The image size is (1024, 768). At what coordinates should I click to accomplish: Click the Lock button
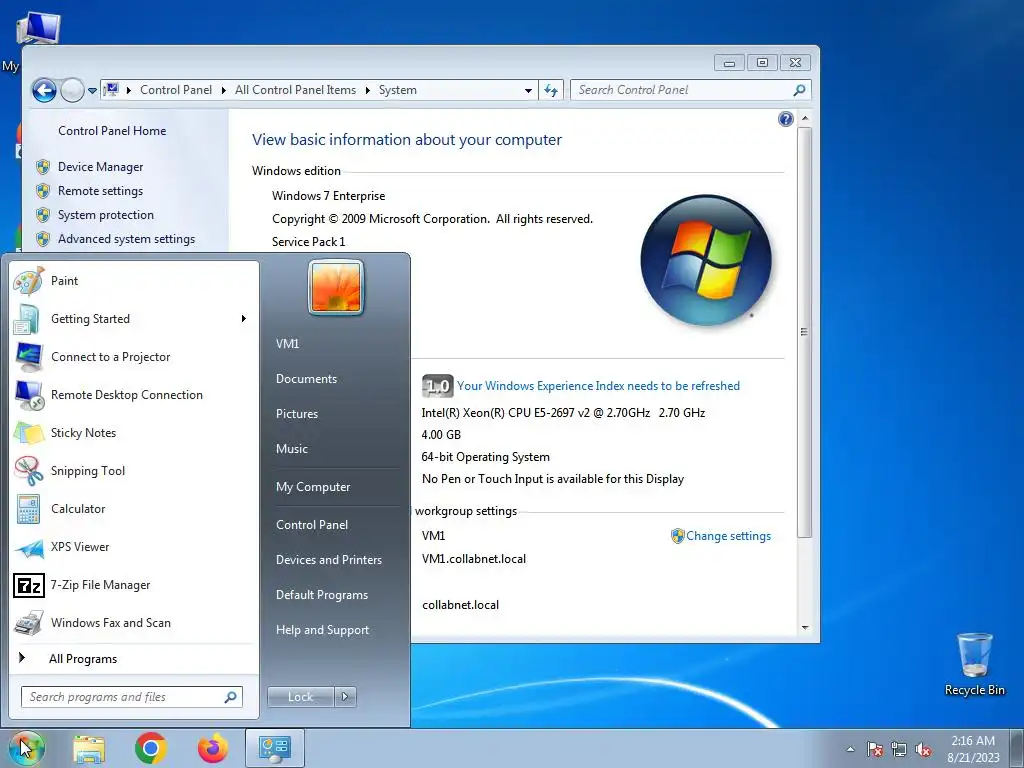(300, 697)
